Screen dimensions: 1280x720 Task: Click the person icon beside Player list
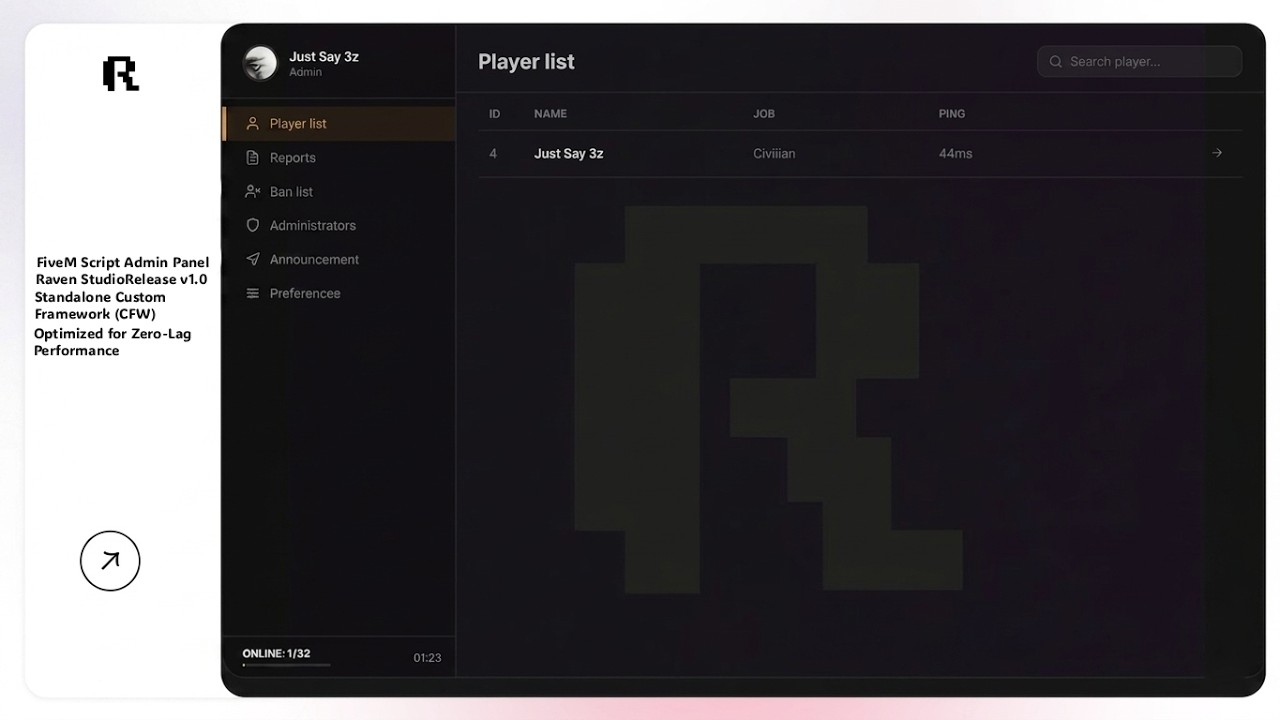[253, 124]
